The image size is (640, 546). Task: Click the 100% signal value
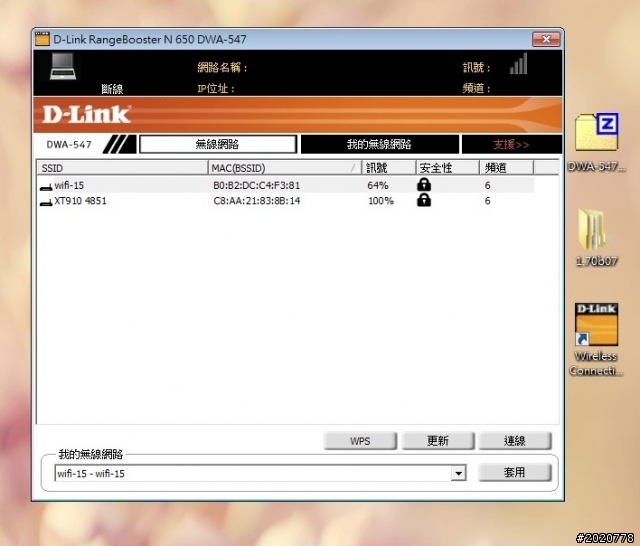click(381, 201)
